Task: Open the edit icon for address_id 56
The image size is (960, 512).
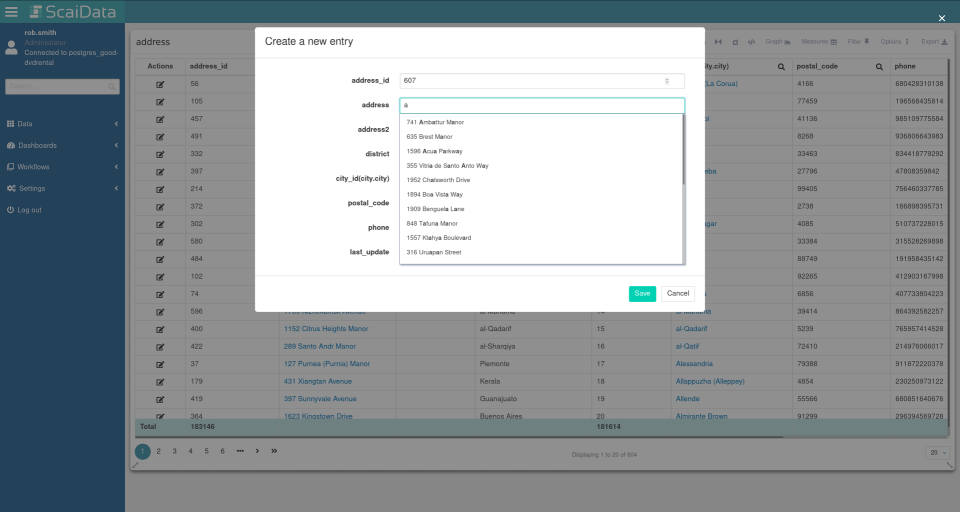Action: tap(160, 85)
